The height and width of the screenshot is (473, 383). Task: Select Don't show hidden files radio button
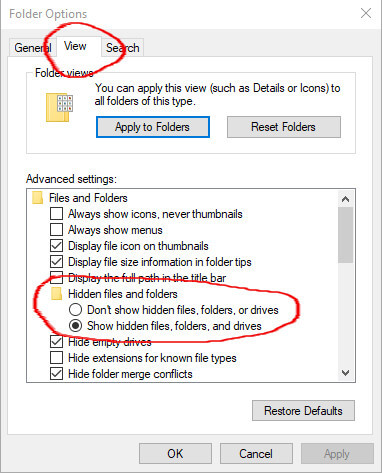pos(75,310)
